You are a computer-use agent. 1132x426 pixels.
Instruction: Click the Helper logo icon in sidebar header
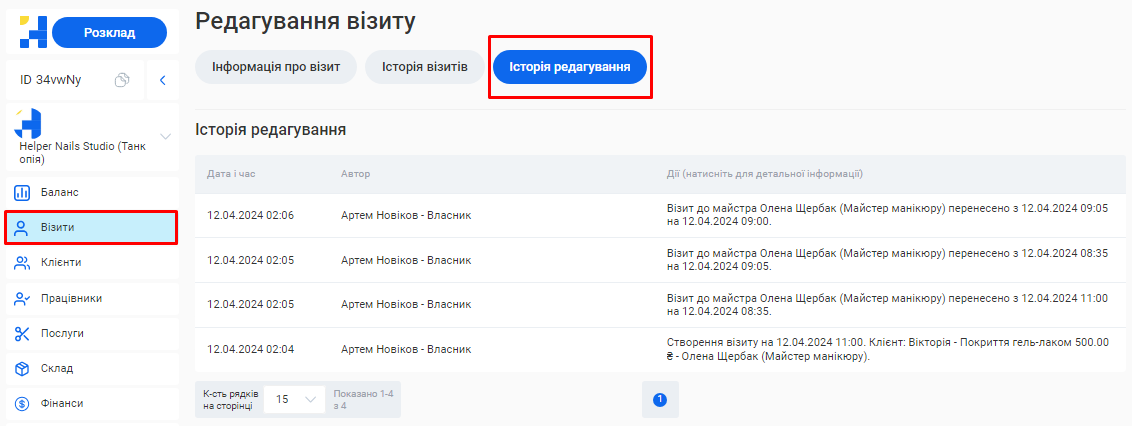pos(33,32)
